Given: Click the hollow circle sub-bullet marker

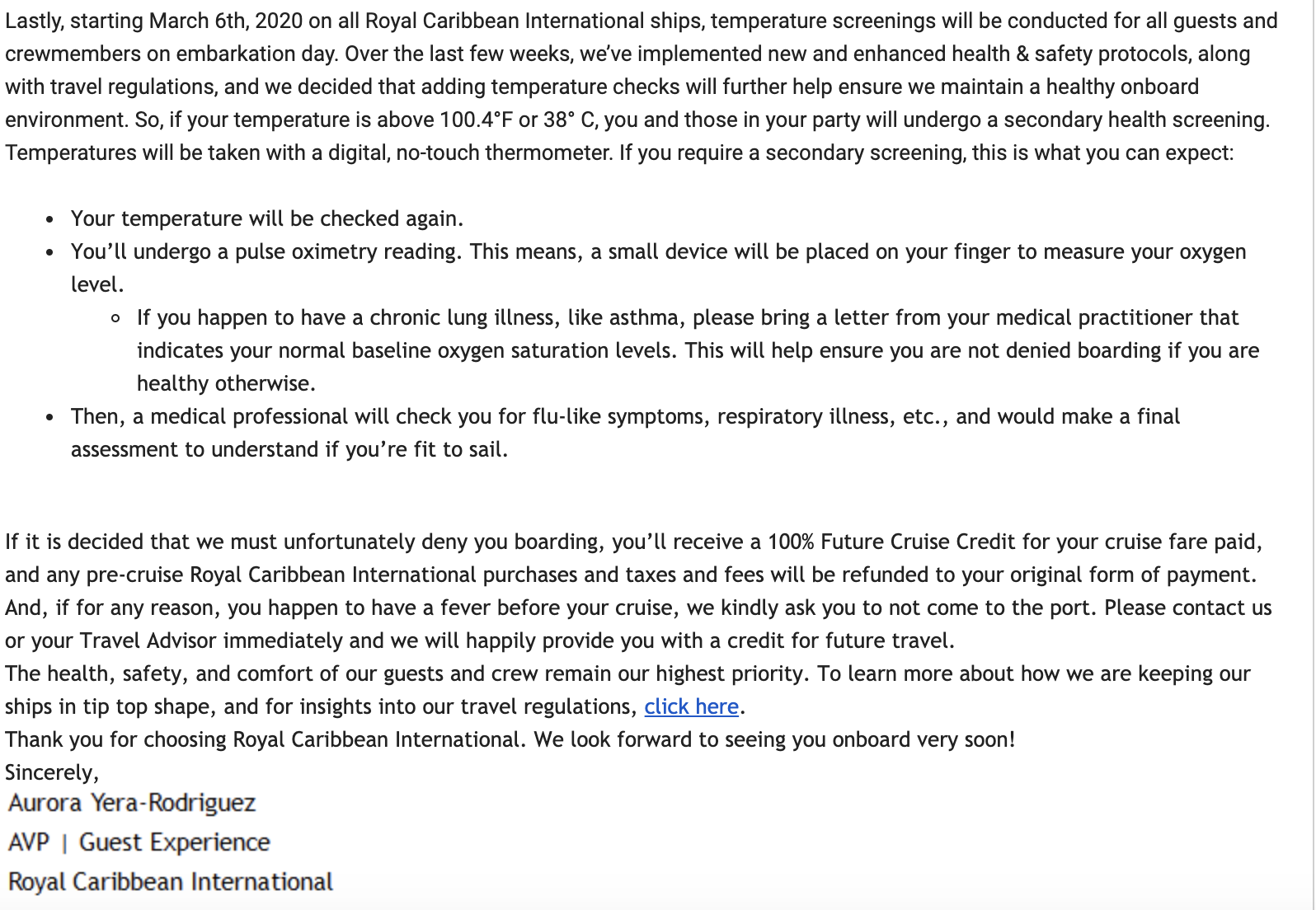Looking at the screenshot, I should (115, 318).
